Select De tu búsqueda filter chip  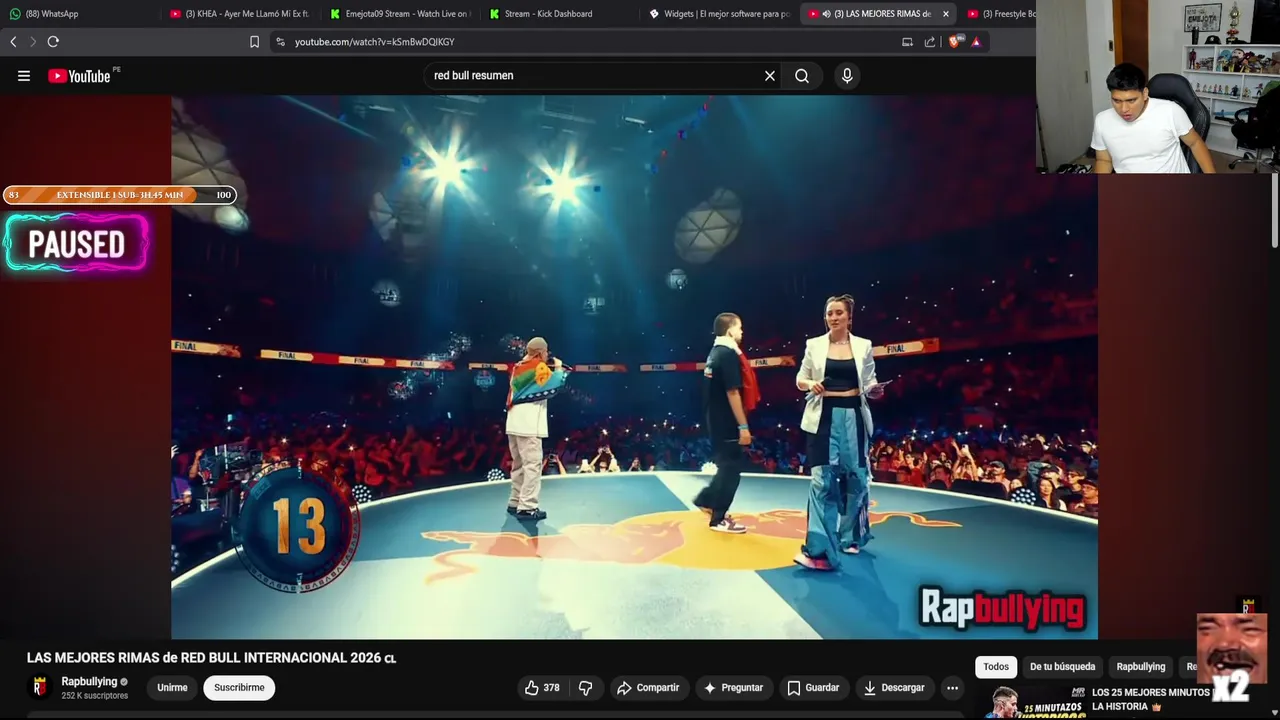coord(1062,667)
